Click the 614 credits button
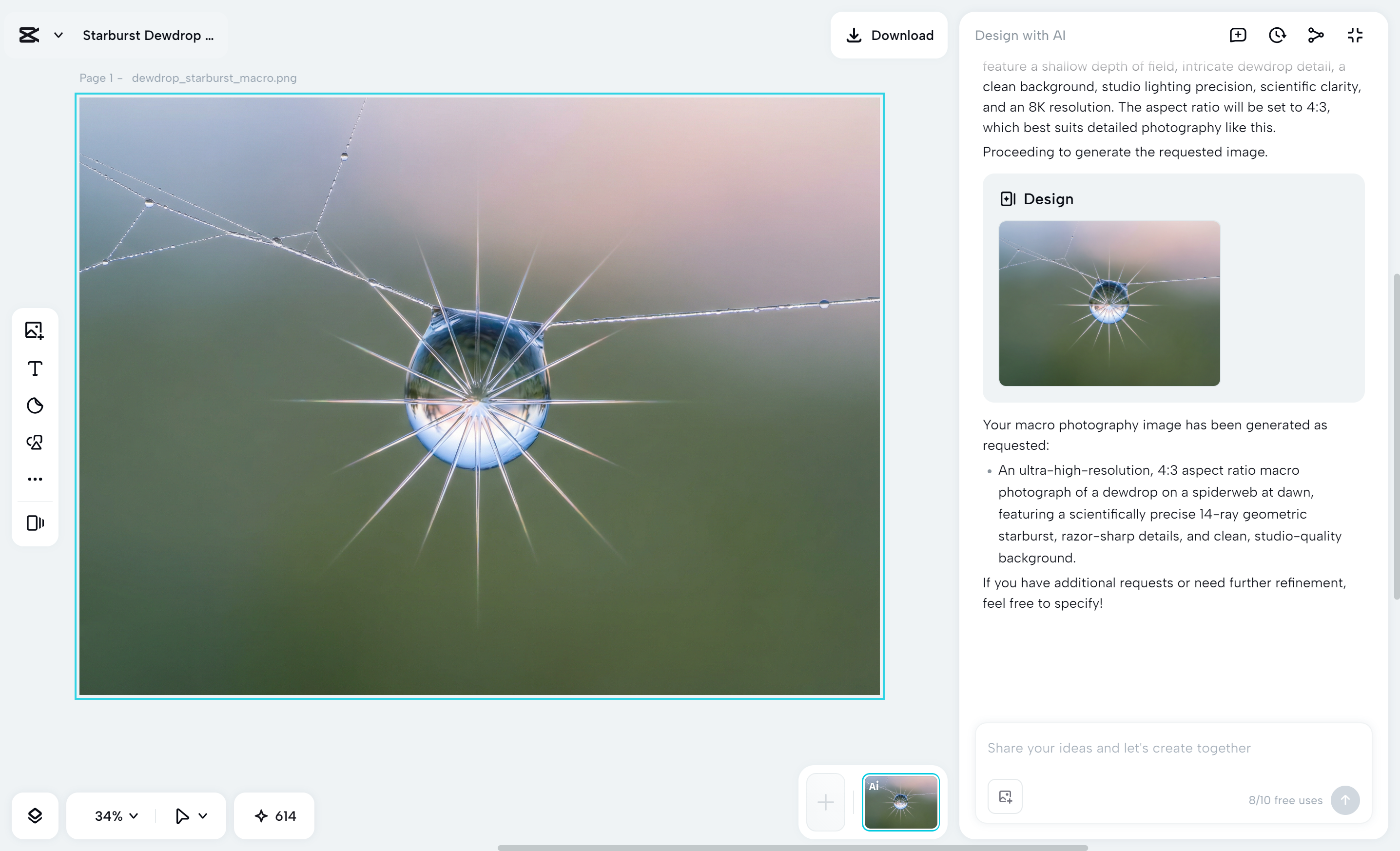 tap(274, 816)
